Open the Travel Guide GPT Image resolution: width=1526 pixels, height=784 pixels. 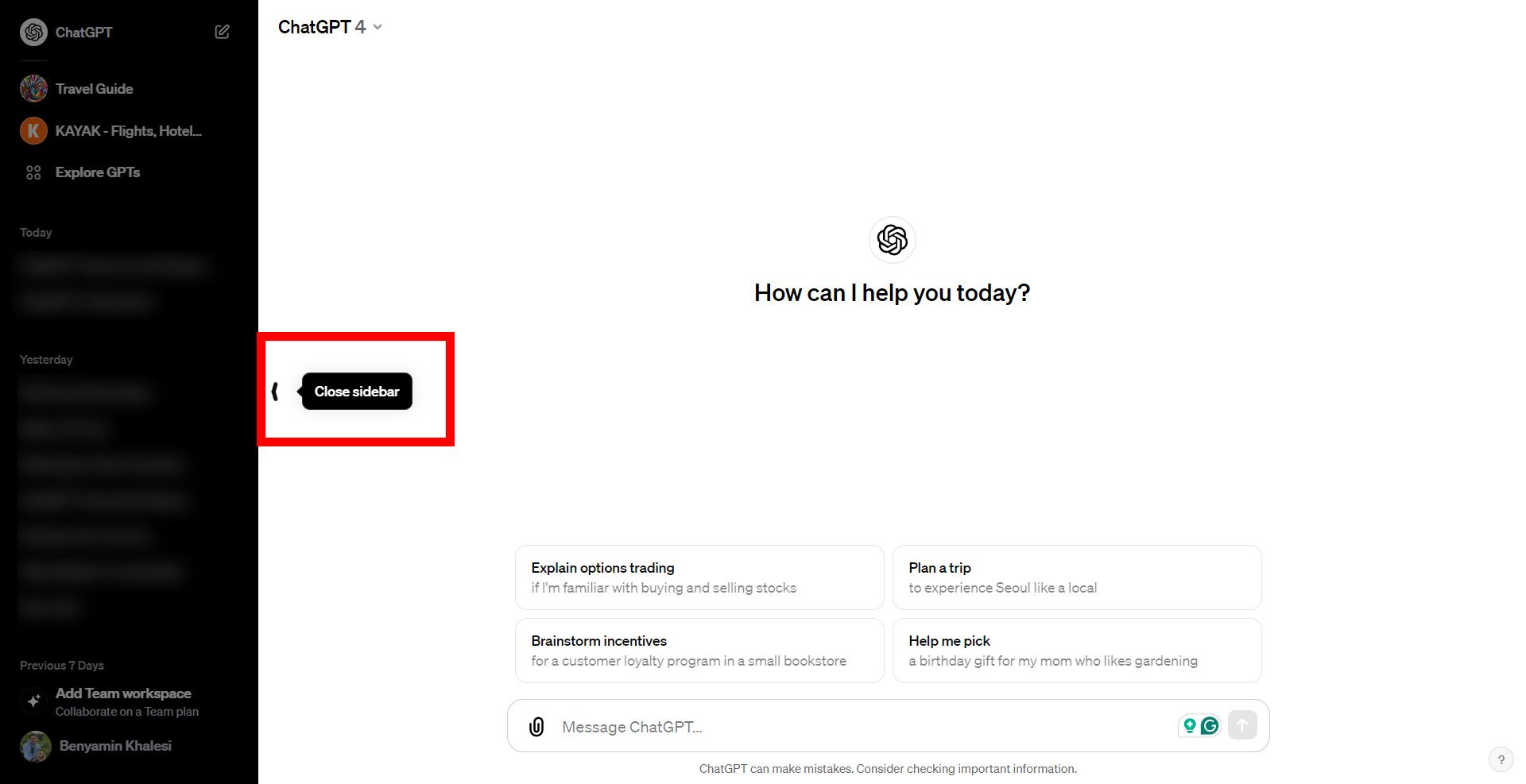tap(94, 89)
